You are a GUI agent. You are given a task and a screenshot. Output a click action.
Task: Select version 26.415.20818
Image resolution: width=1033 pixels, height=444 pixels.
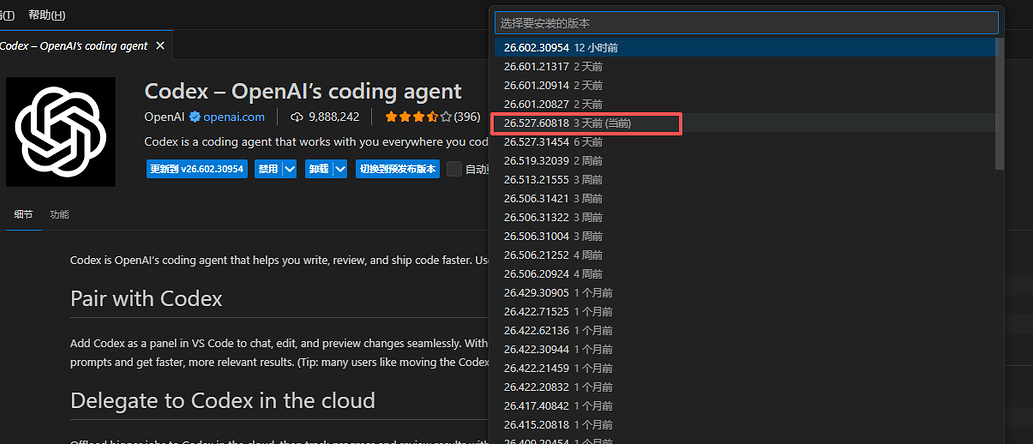746,425
